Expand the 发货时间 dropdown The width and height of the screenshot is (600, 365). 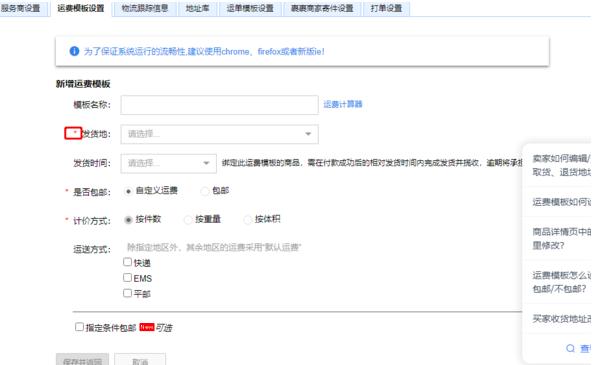tap(168, 163)
